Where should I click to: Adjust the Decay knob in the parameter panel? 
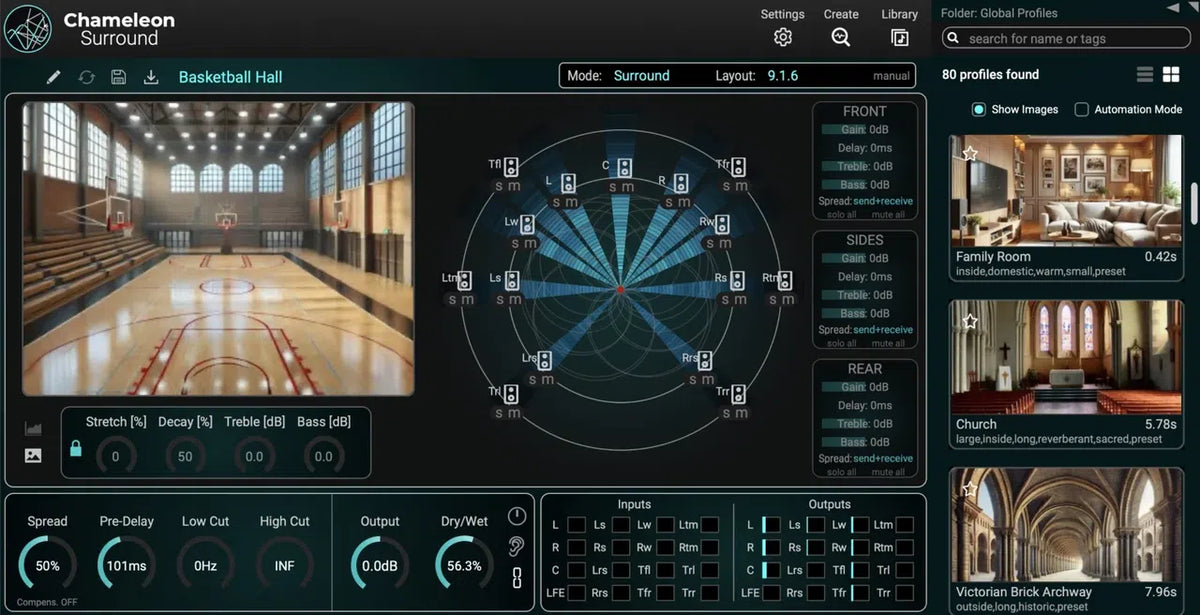point(184,454)
